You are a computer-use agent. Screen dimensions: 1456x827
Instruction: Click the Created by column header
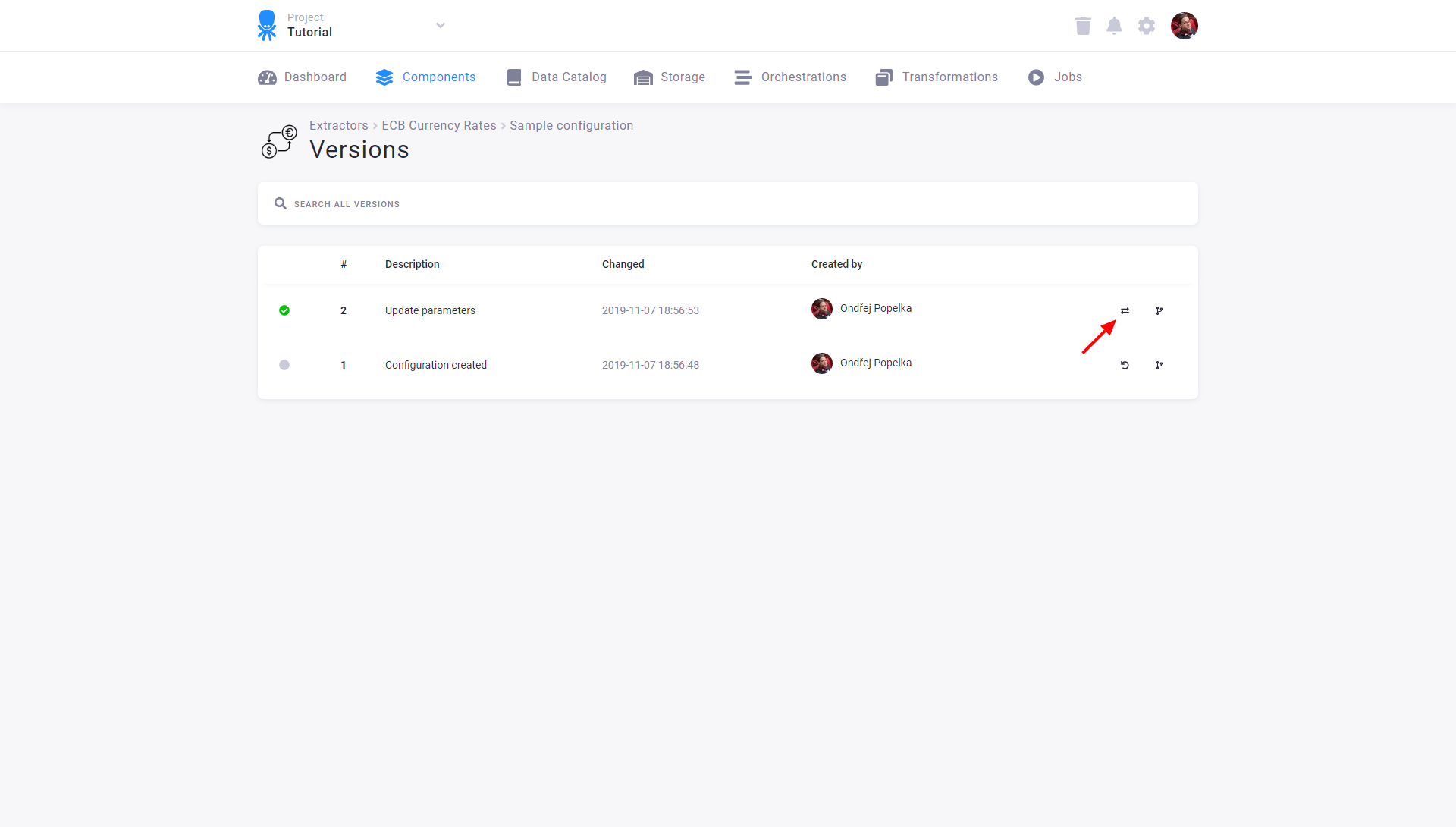coord(836,264)
